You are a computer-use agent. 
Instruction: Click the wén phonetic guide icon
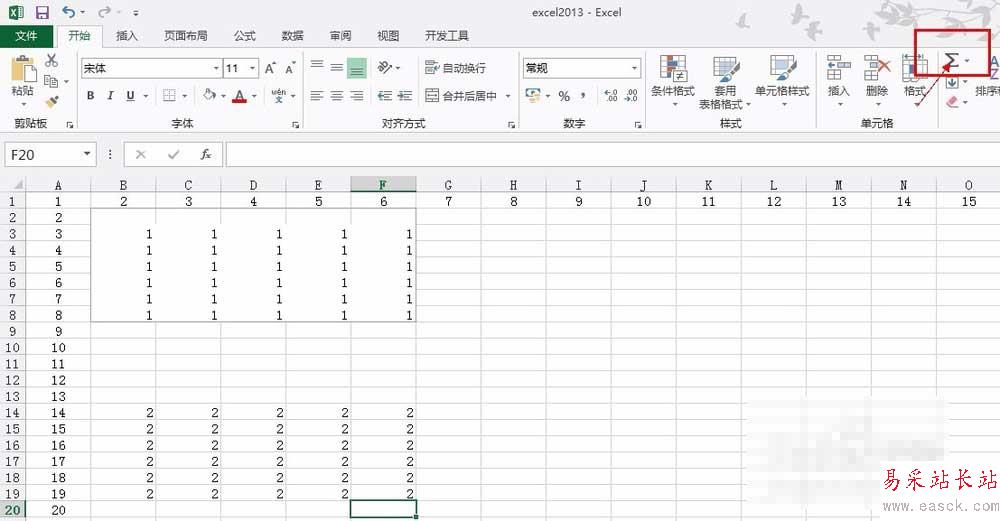pyautogui.click(x=279, y=96)
